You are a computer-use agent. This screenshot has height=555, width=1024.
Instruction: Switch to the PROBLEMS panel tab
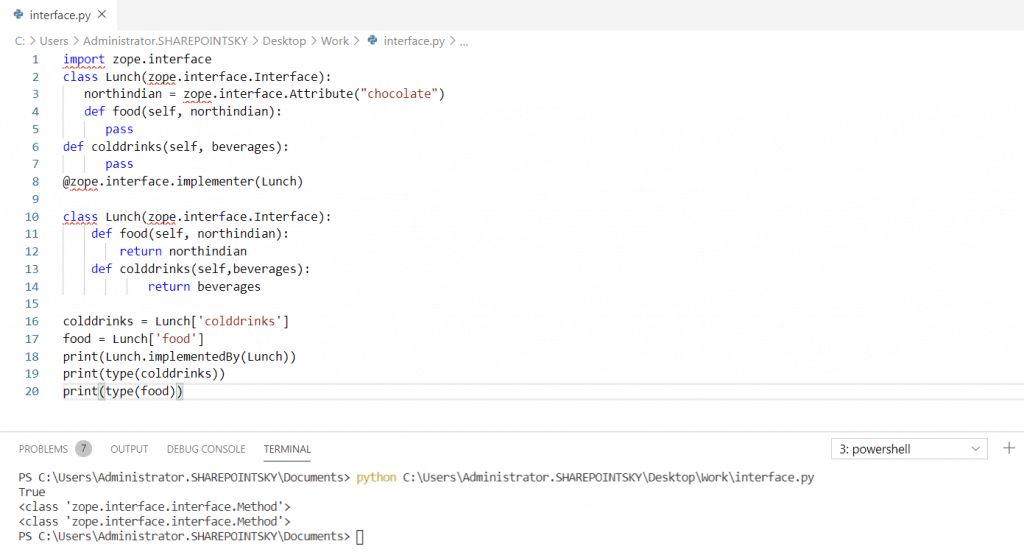click(43, 449)
